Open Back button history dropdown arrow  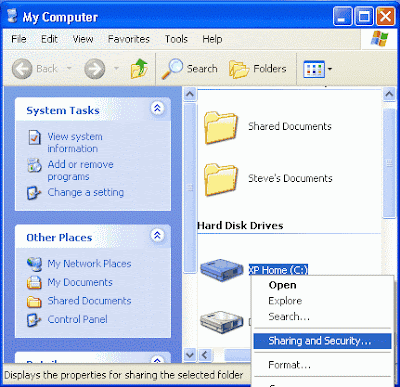pos(69,69)
